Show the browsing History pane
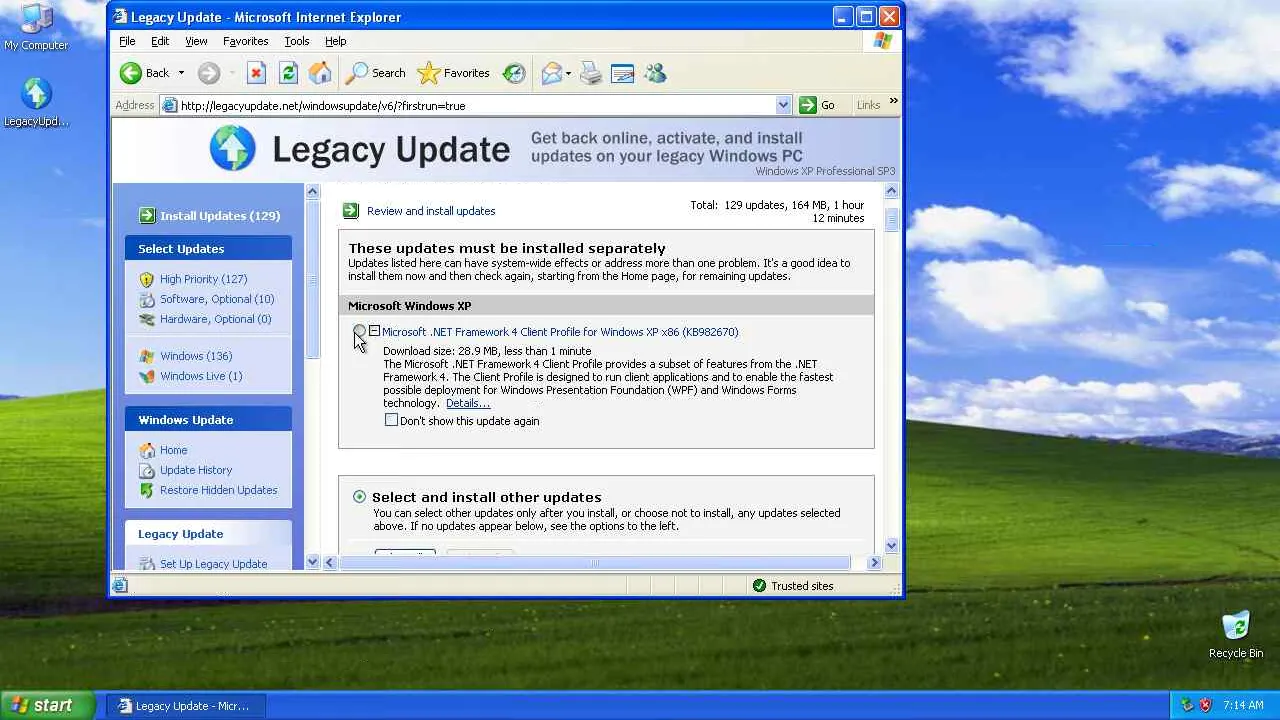The width and height of the screenshot is (1280, 720). (514, 73)
